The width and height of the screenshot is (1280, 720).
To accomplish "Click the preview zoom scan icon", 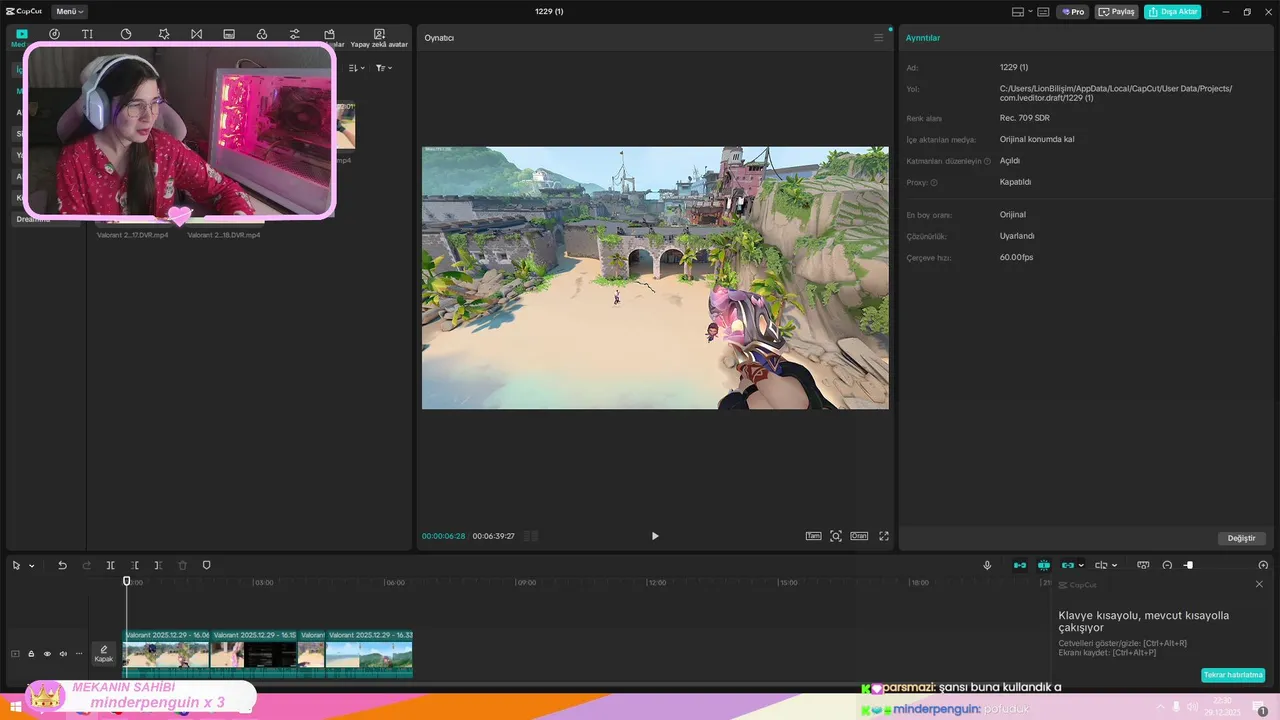I will (836, 536).
